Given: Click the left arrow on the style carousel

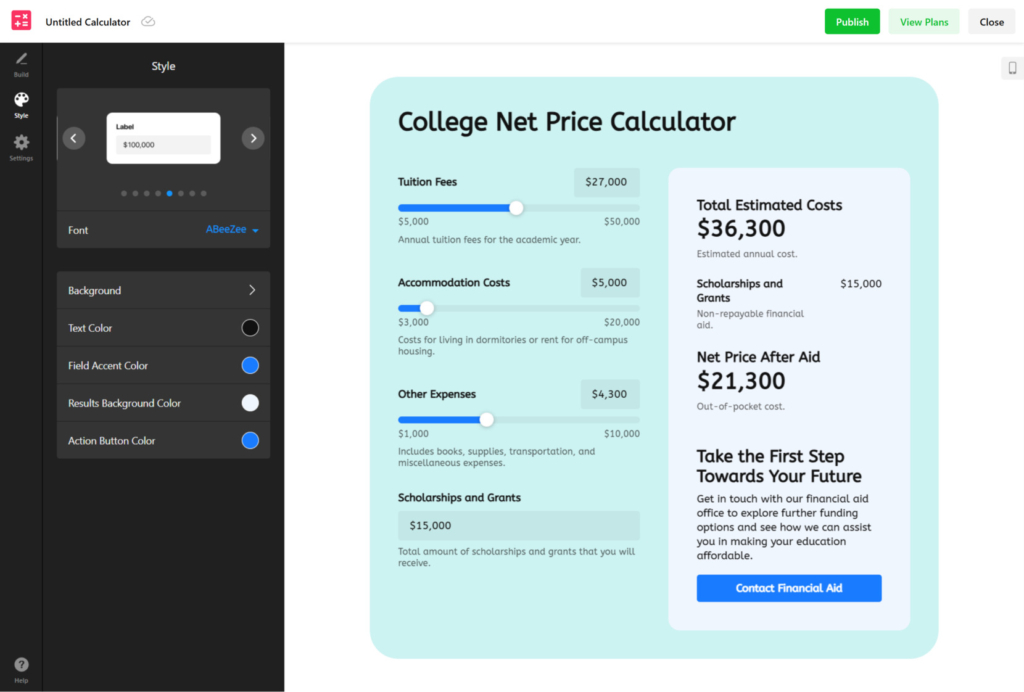Looking at the screenshot, I should point(74,138).
